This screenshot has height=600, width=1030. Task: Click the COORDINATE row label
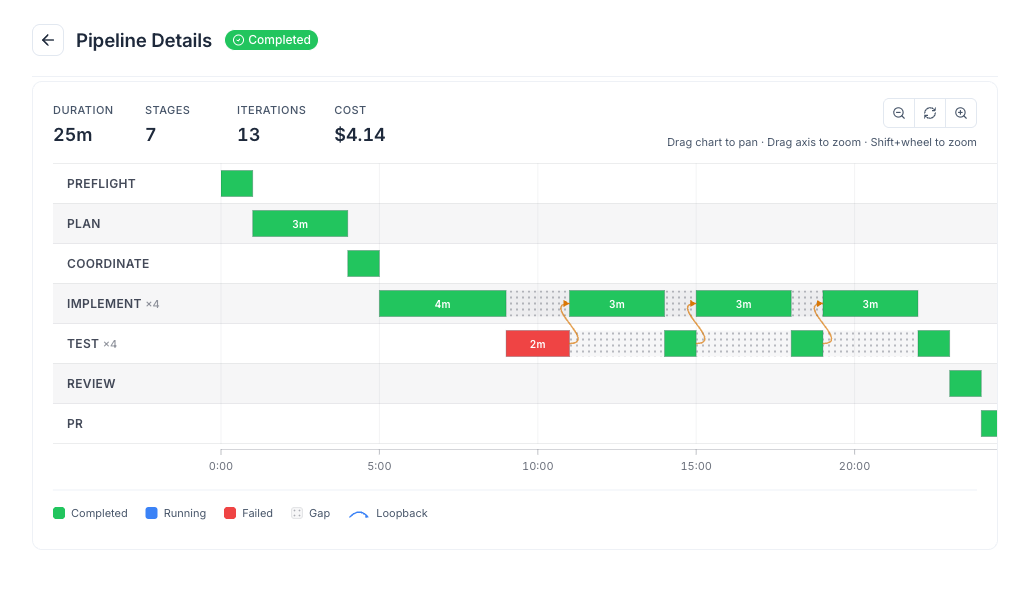(x=108, y=264)
